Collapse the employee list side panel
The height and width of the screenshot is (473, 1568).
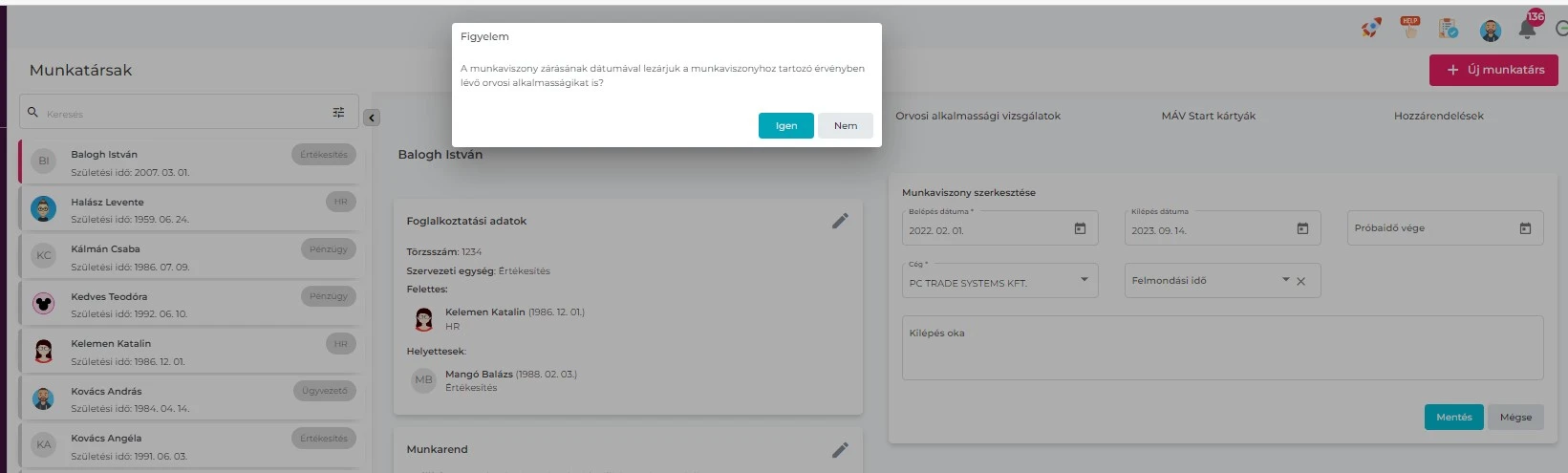372,118
